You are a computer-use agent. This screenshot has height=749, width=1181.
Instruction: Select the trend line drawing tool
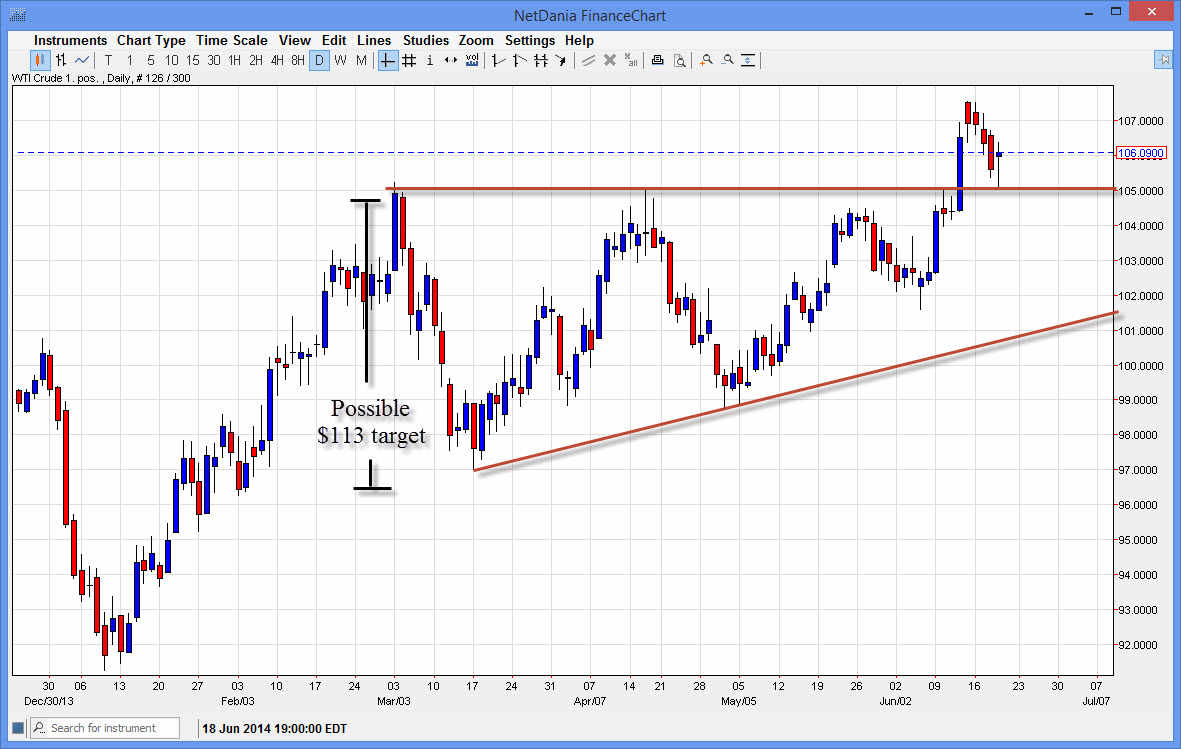587,60
